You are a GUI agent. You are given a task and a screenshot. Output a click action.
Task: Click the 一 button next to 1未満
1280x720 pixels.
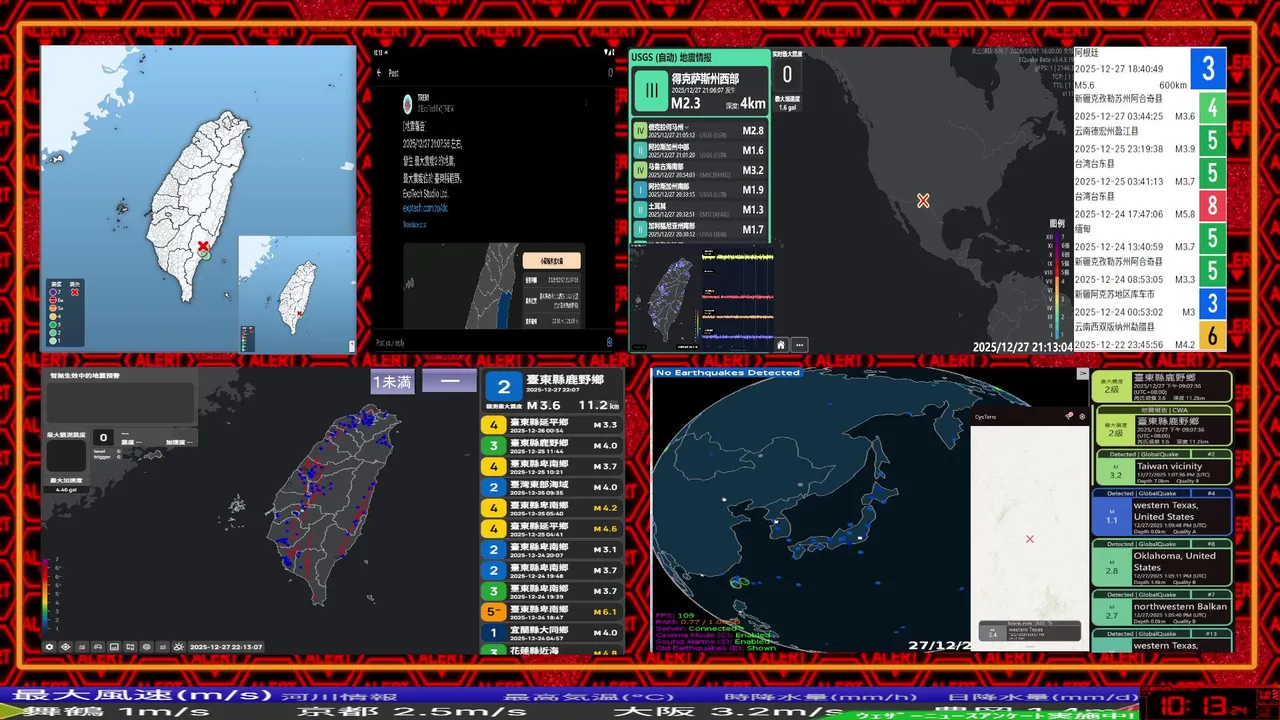[449, 382]
